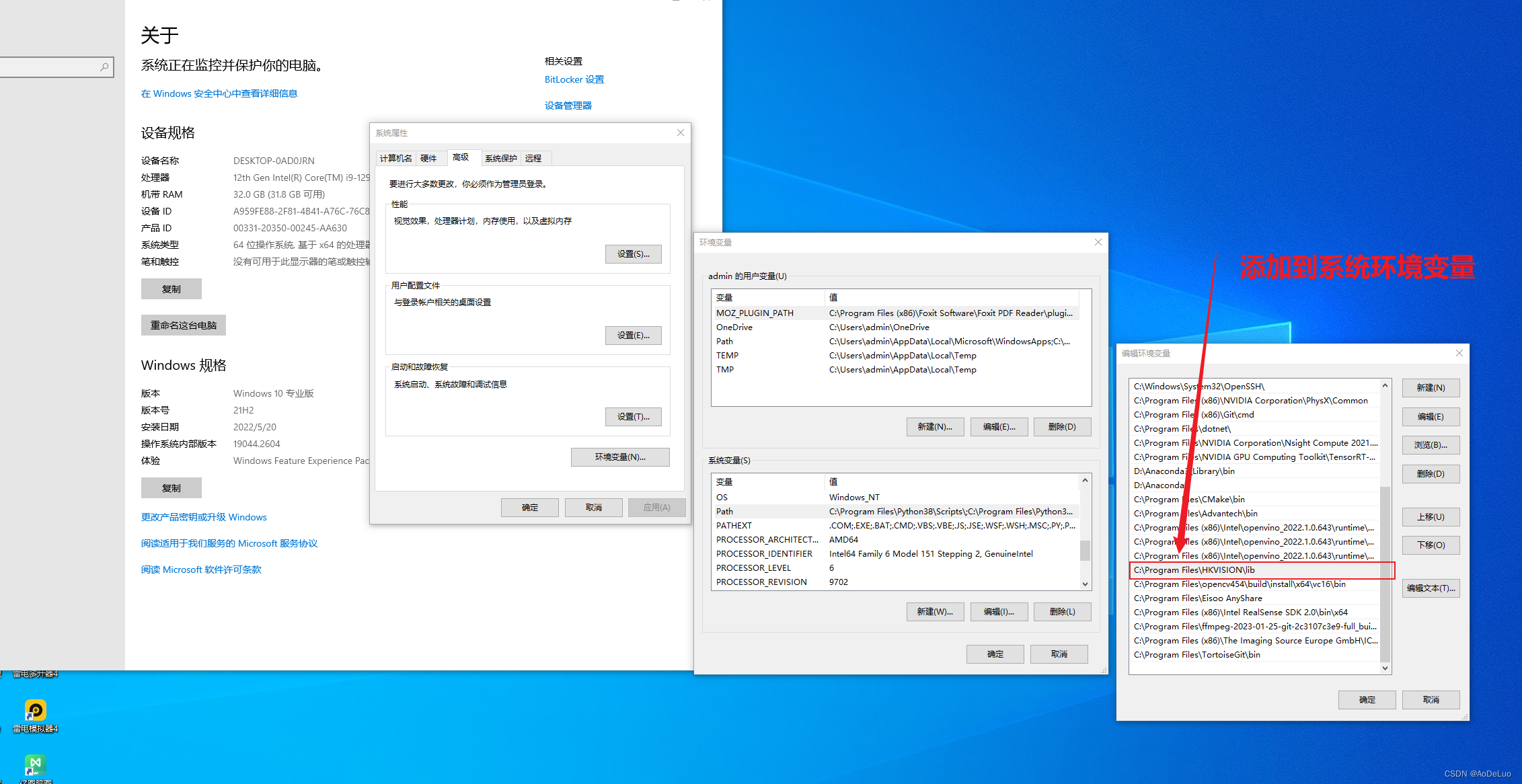Image resolution: width=1522 pixels, height=784 pixels.
Task: Click 取消 in 环境变量 dialog
Action: click(x=1059, y=654)
